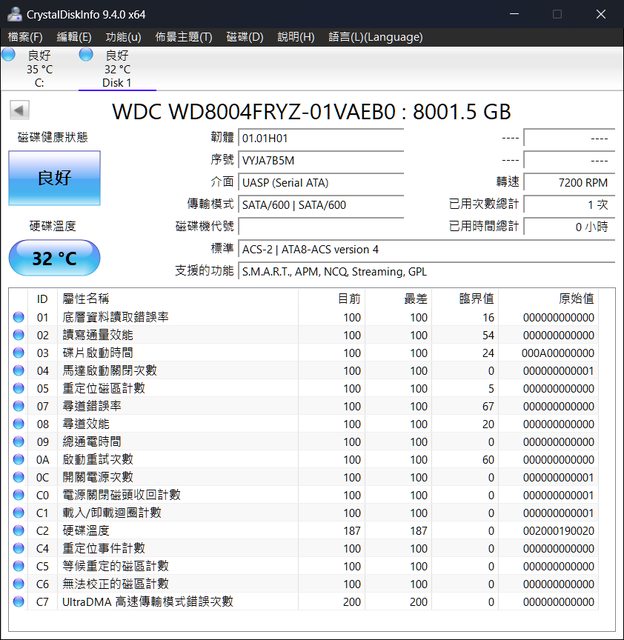Click the blue status icon for drive C:

(9, 55)
